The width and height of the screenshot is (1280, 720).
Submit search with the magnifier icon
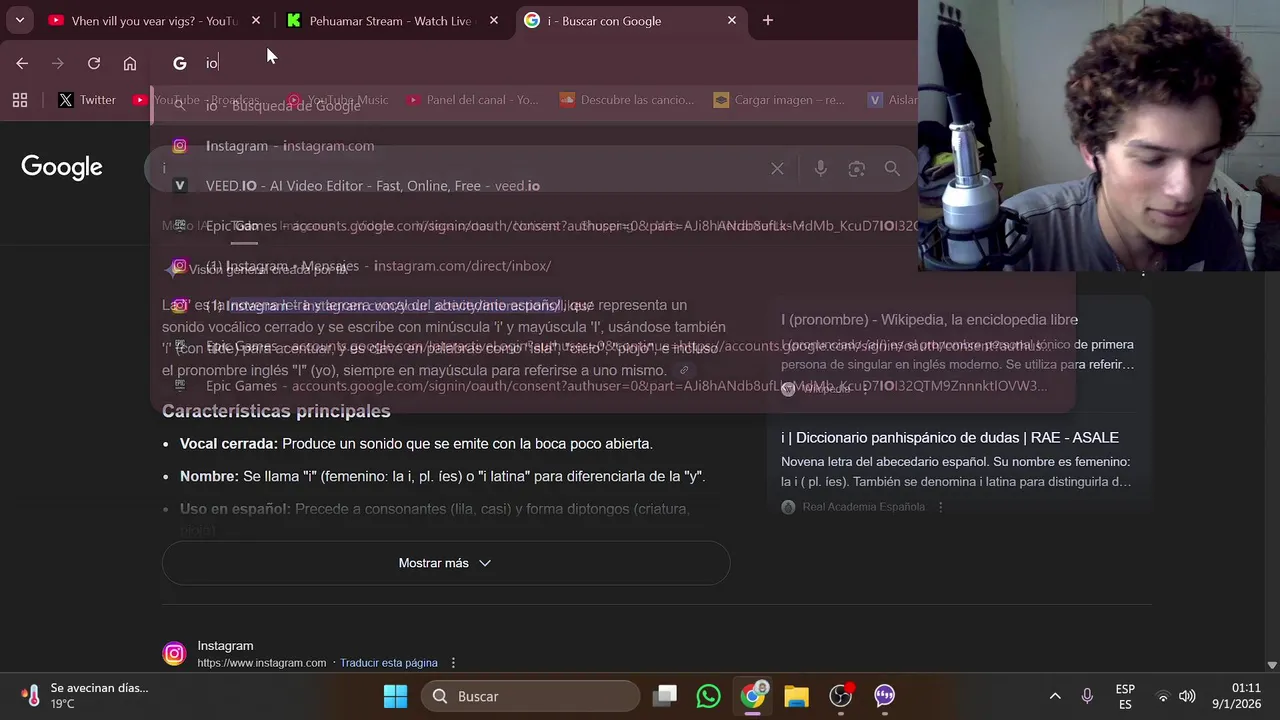click(x=892, y=169)
